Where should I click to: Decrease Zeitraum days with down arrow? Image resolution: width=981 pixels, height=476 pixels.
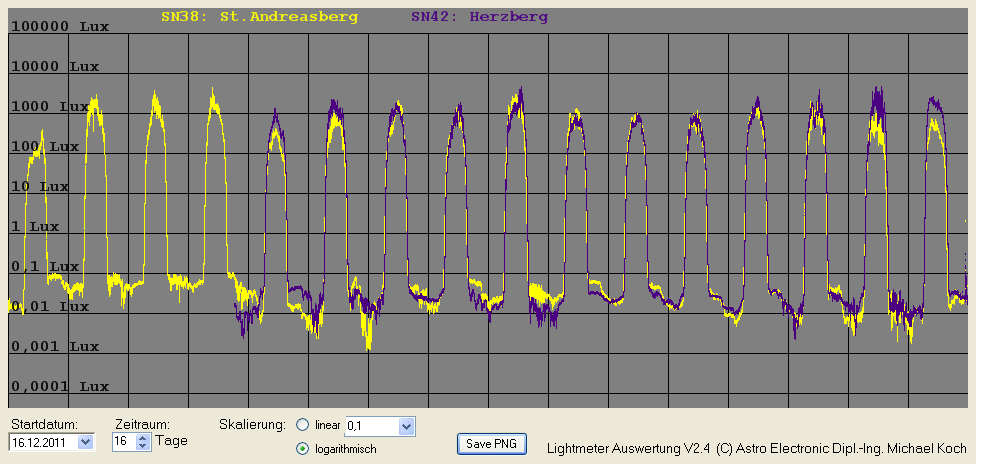[142, 445]
